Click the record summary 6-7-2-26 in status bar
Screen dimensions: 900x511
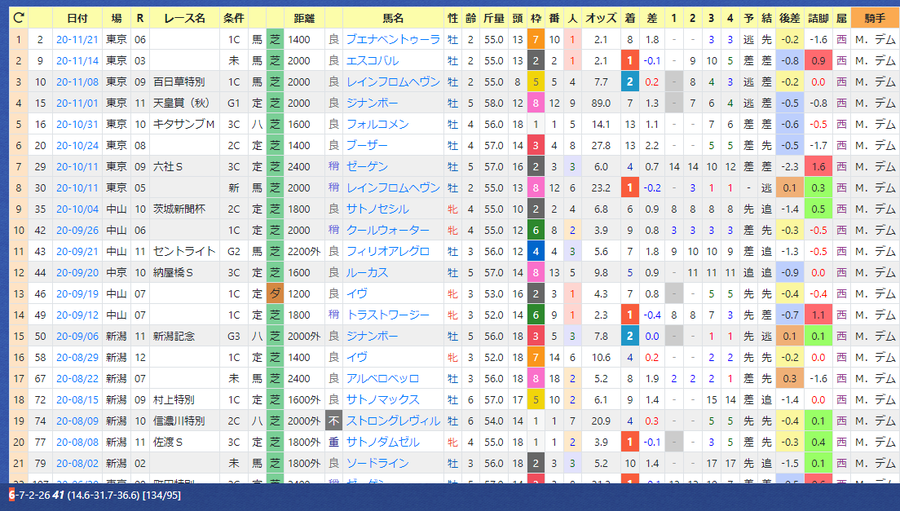tap(29, 495)
